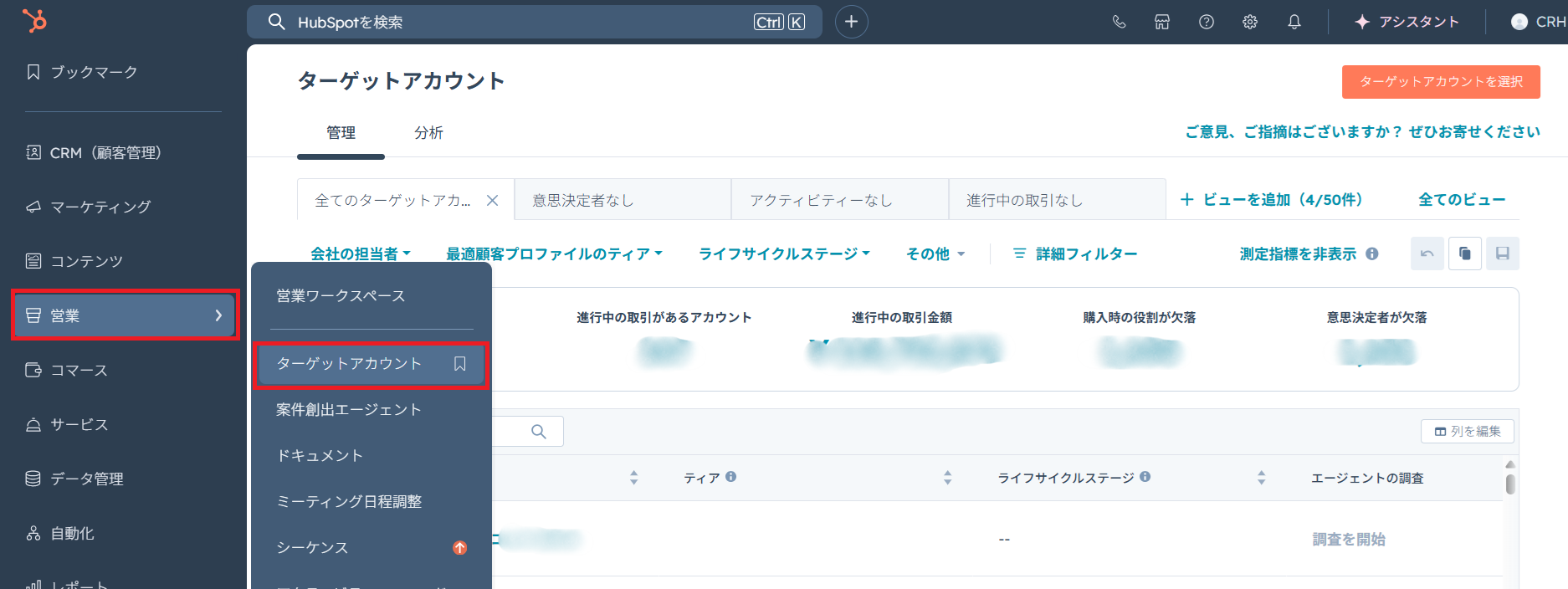This screenshot has height=589, width=1568.
Task: Expand the その他 filter dropdown
Action: pyautogui.click(x=935, y=254)
